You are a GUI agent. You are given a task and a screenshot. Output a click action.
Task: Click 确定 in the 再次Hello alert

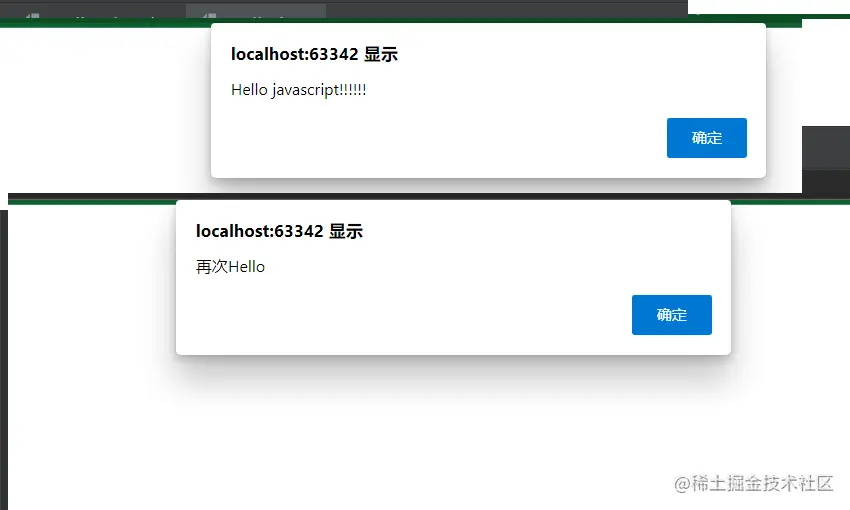click(672, 315)
